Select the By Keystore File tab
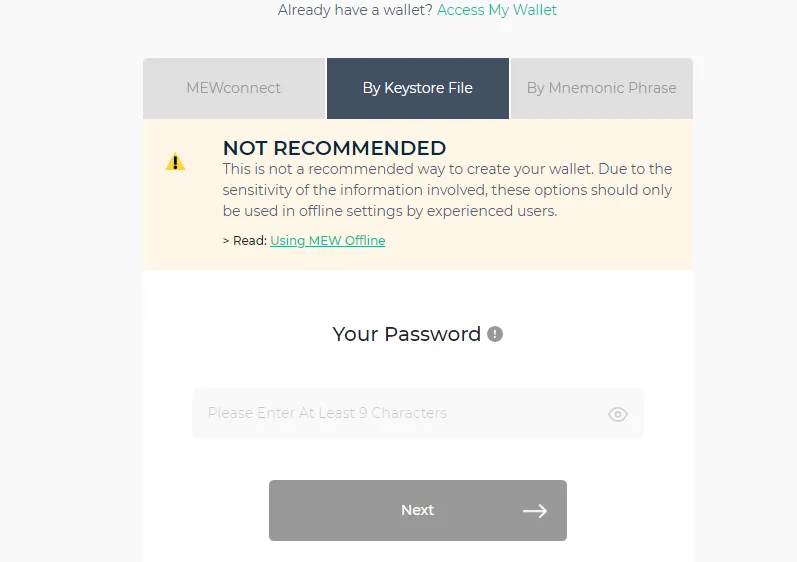Viewport: 797px width, 562px height. (x=418, y=88)
